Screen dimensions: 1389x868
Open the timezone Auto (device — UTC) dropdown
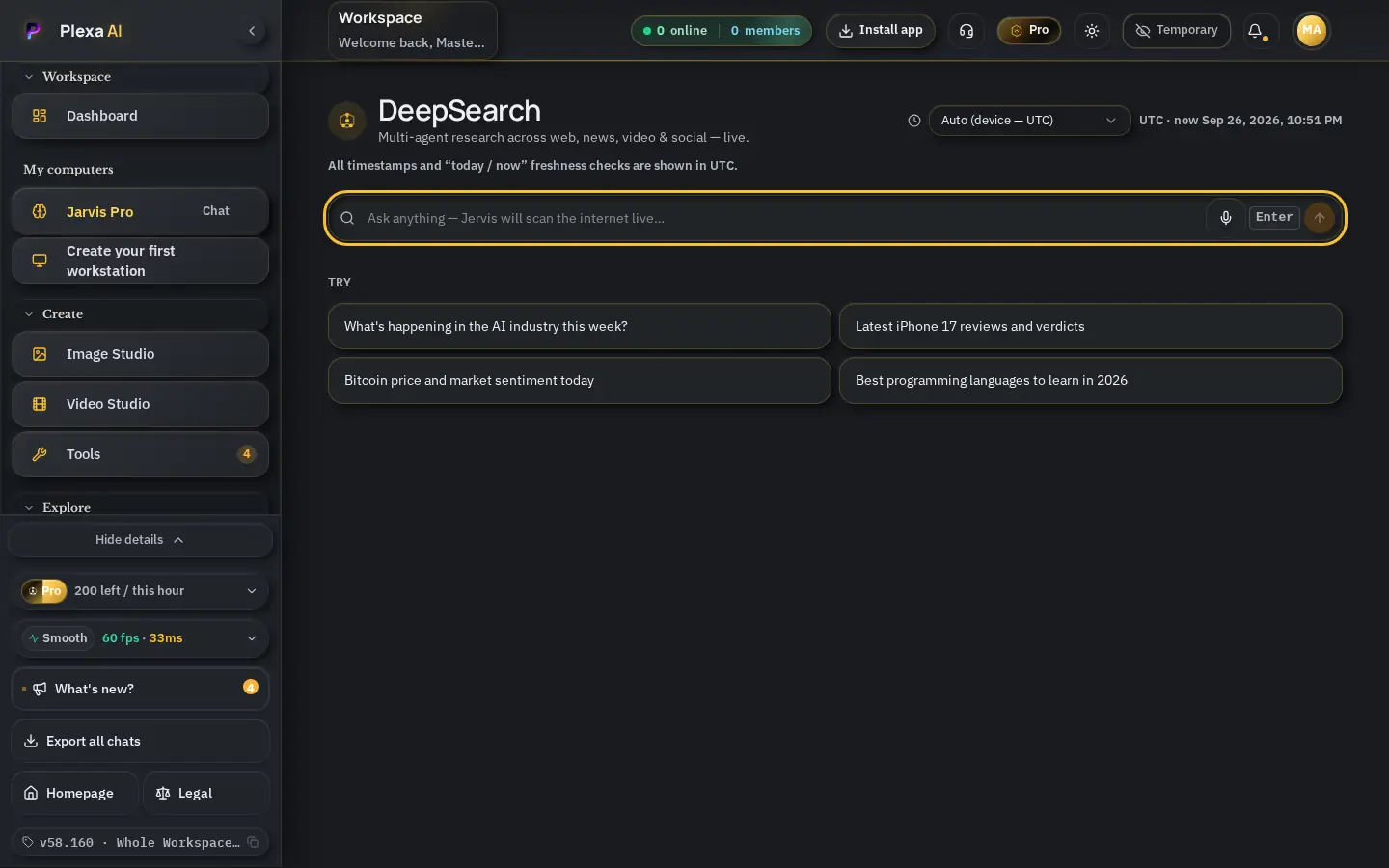click(x=1029, y=121)
